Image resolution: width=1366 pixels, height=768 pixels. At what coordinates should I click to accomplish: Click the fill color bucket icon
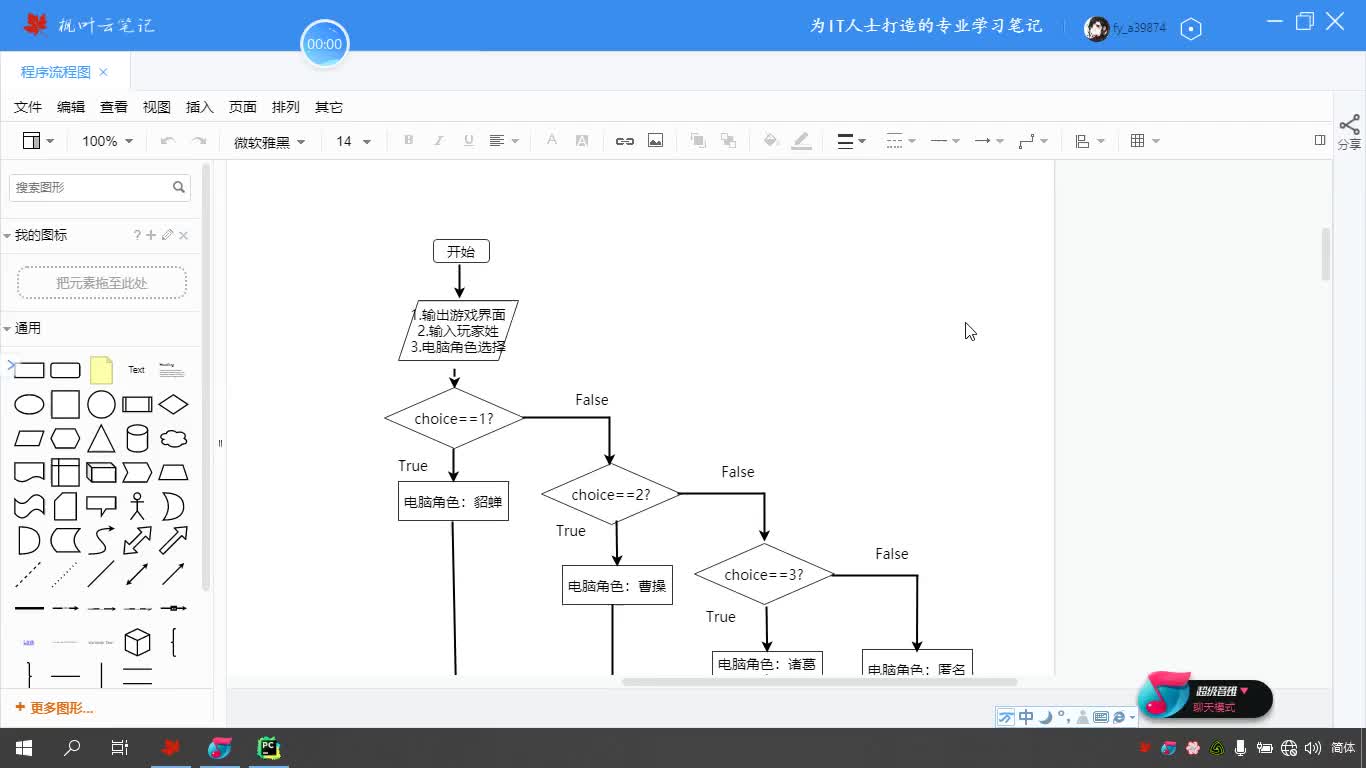point(771,141)
